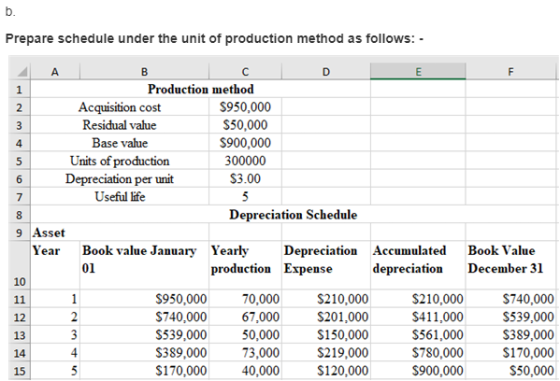Screen dimensions: 560x381
Task: Select depreciation expense $150,000 cell
Action: point(326,335)
